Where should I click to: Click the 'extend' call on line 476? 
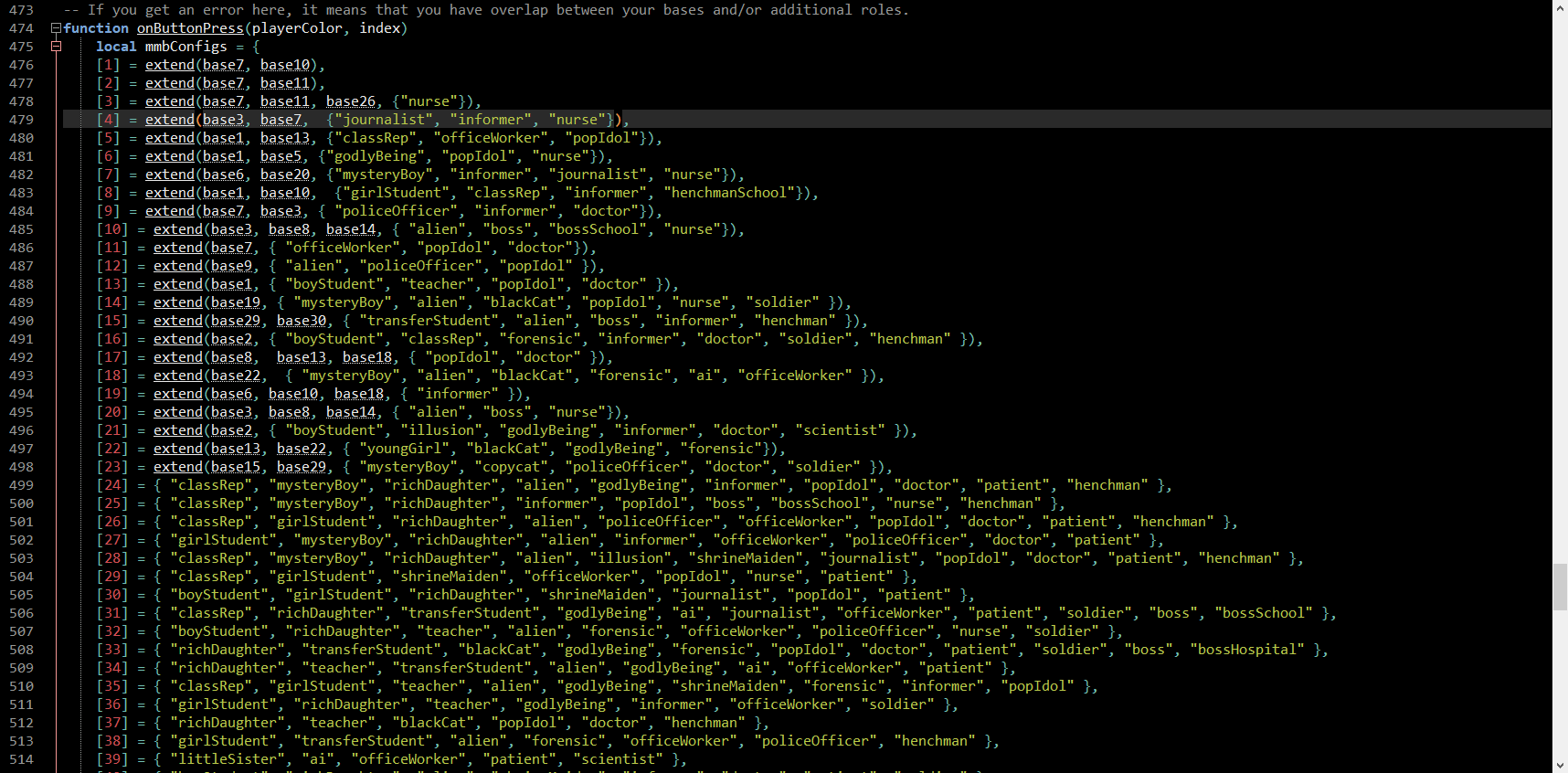[170, 65]
